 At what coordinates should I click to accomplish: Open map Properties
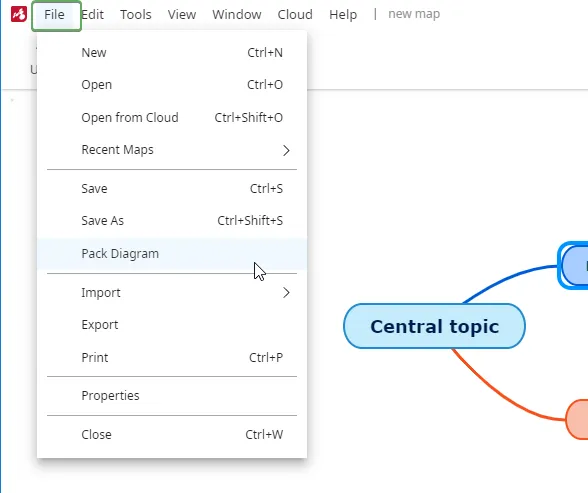point(172,396)
